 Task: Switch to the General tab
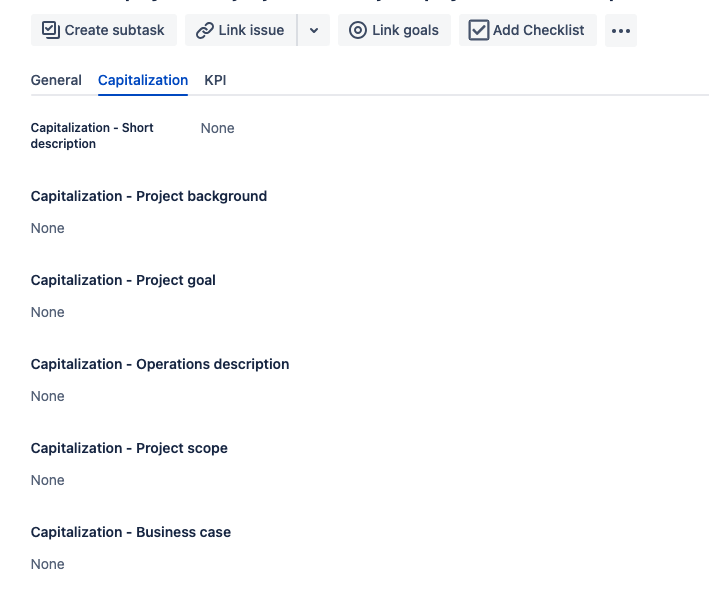[x=56, y=80]
